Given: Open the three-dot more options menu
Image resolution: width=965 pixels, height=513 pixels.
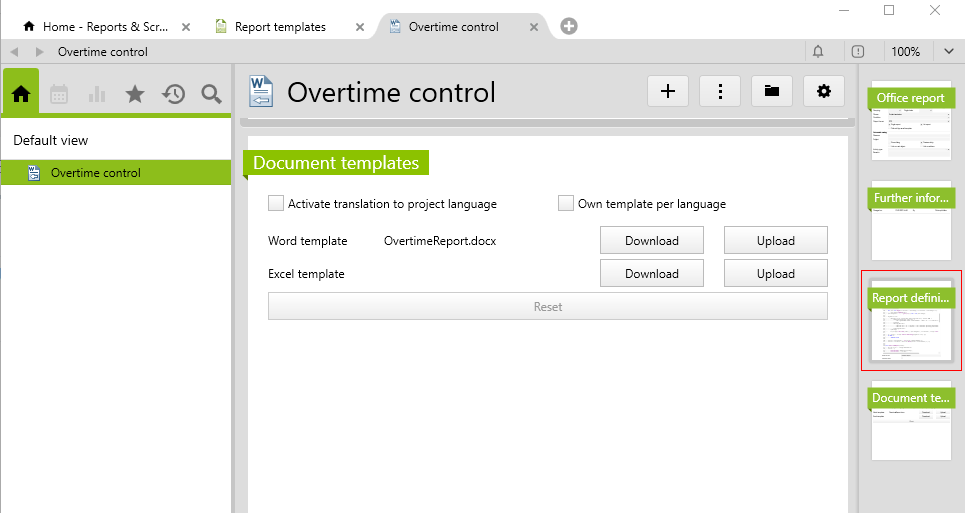Looking at the screenshot, I should coord(720,92).
